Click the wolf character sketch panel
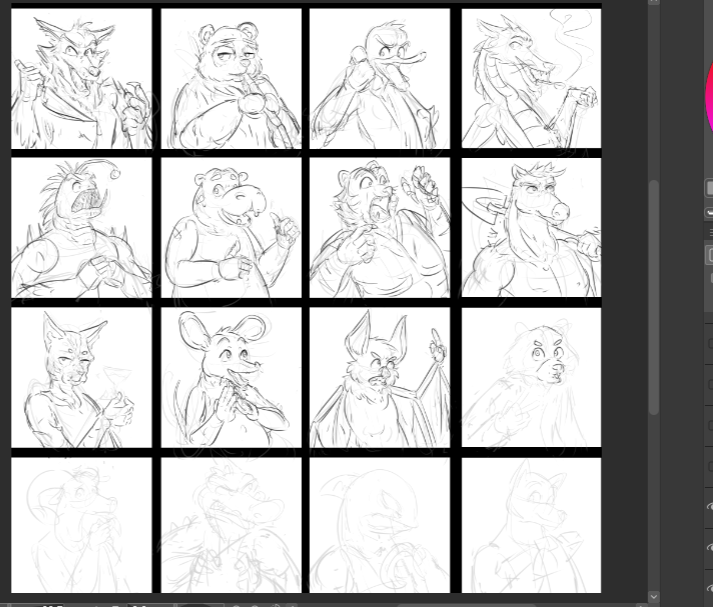The image size is (713, 607). (81, 79)
